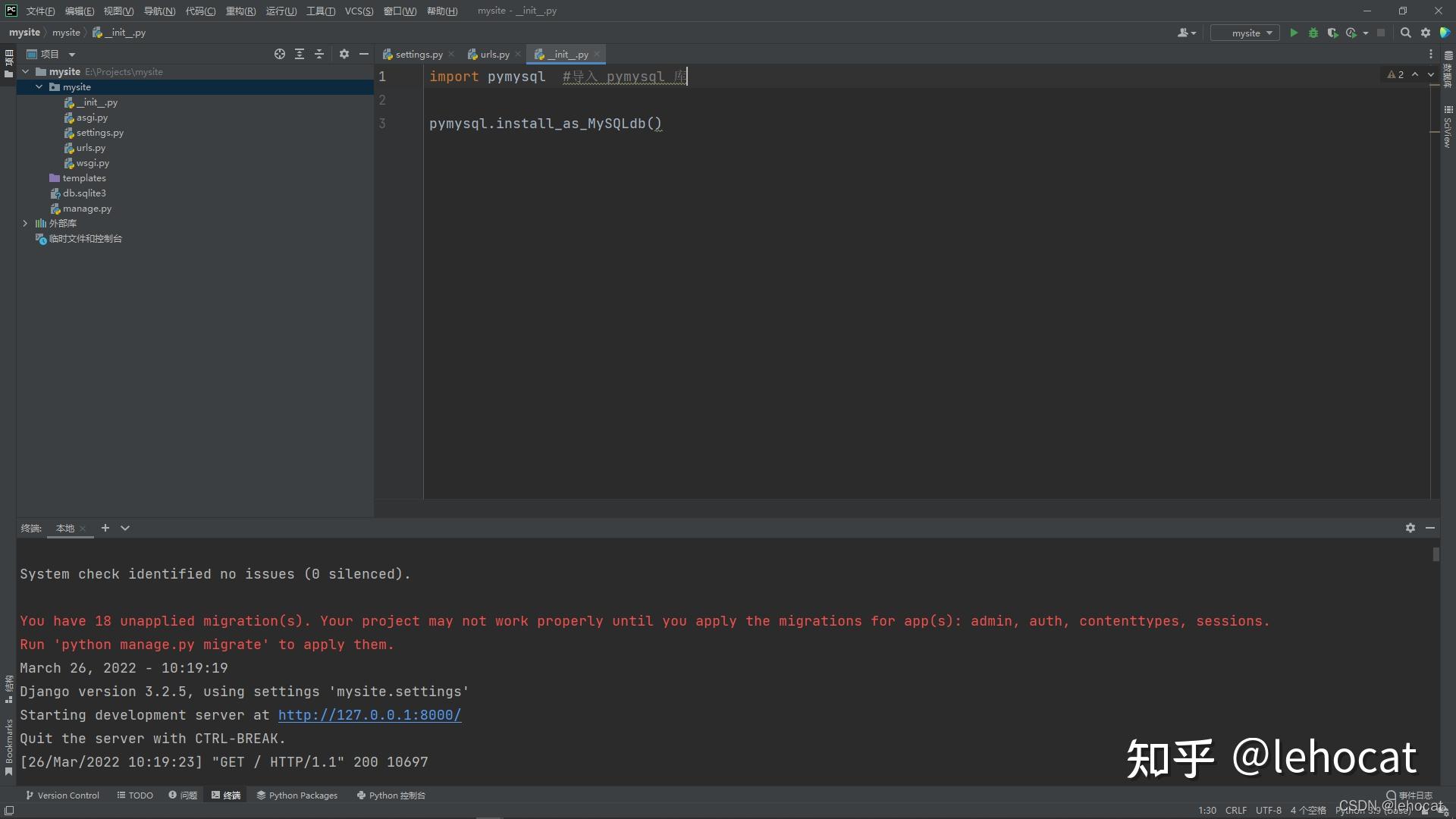The height and width of the screenshot is (819, 1456).
Task: Open the terminal panel settings gear
Action: [x=1410, y=528]
